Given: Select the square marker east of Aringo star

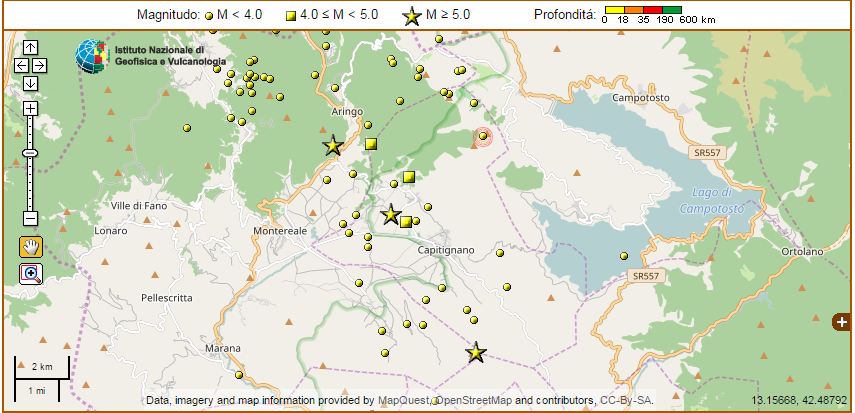Looking at the screenshot, I should click(371, 144).
